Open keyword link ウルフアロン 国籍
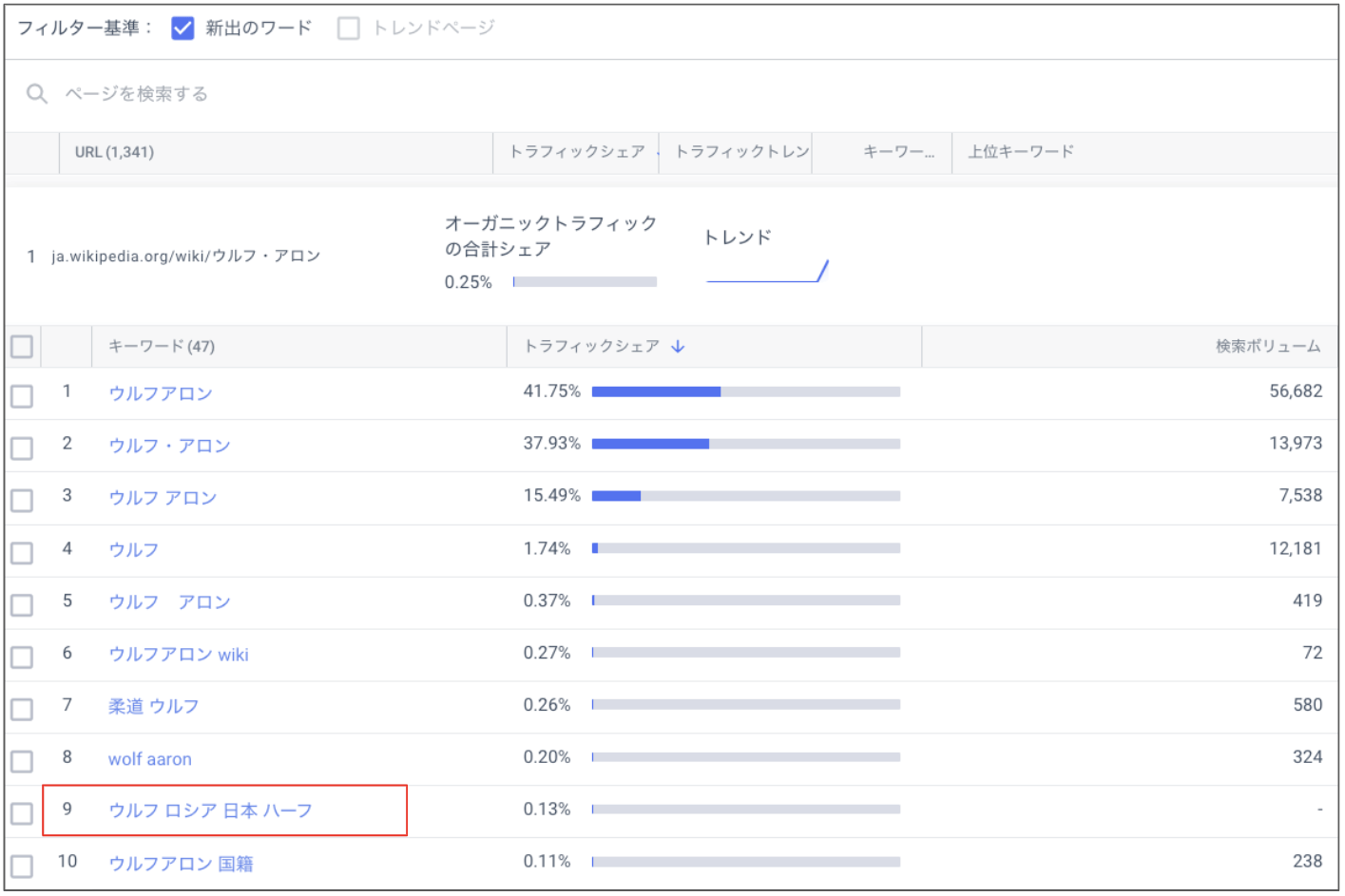Viewport: 1345px width, 896px height. coord(181,864)
